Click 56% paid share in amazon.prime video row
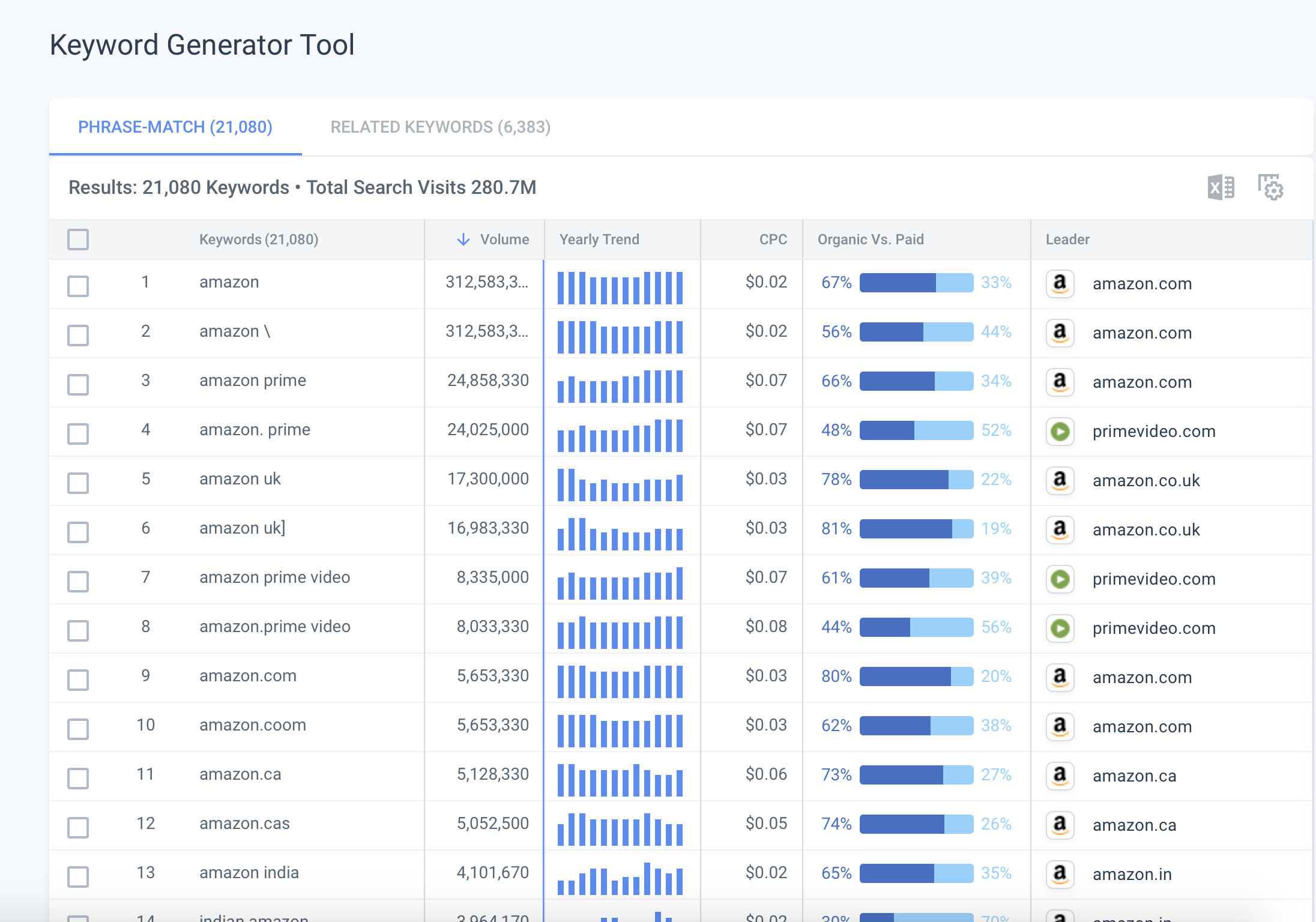This screenshot has height=922, width=1316. point(996,627)
